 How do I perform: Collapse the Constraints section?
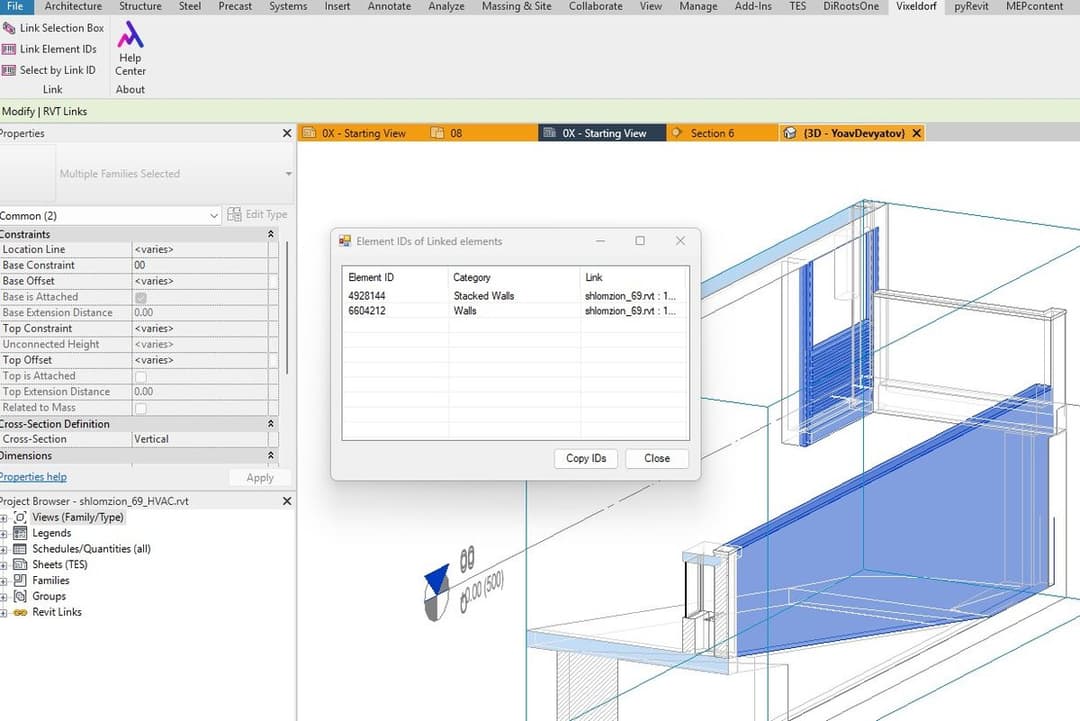[x=271, y=234]
